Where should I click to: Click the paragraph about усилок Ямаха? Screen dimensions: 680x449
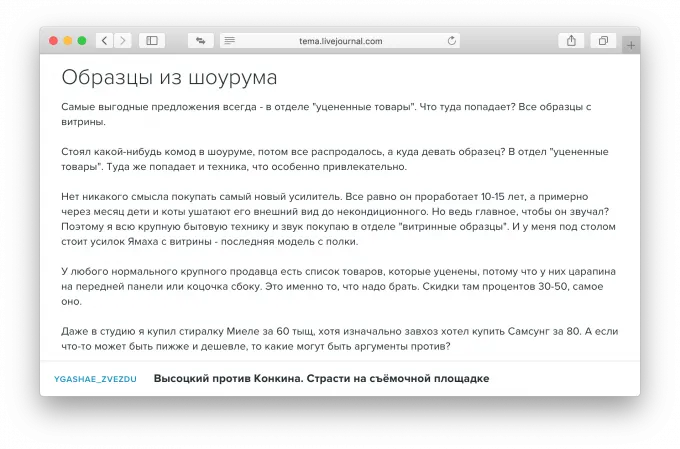pyautogui.click(x=336, y=219)
